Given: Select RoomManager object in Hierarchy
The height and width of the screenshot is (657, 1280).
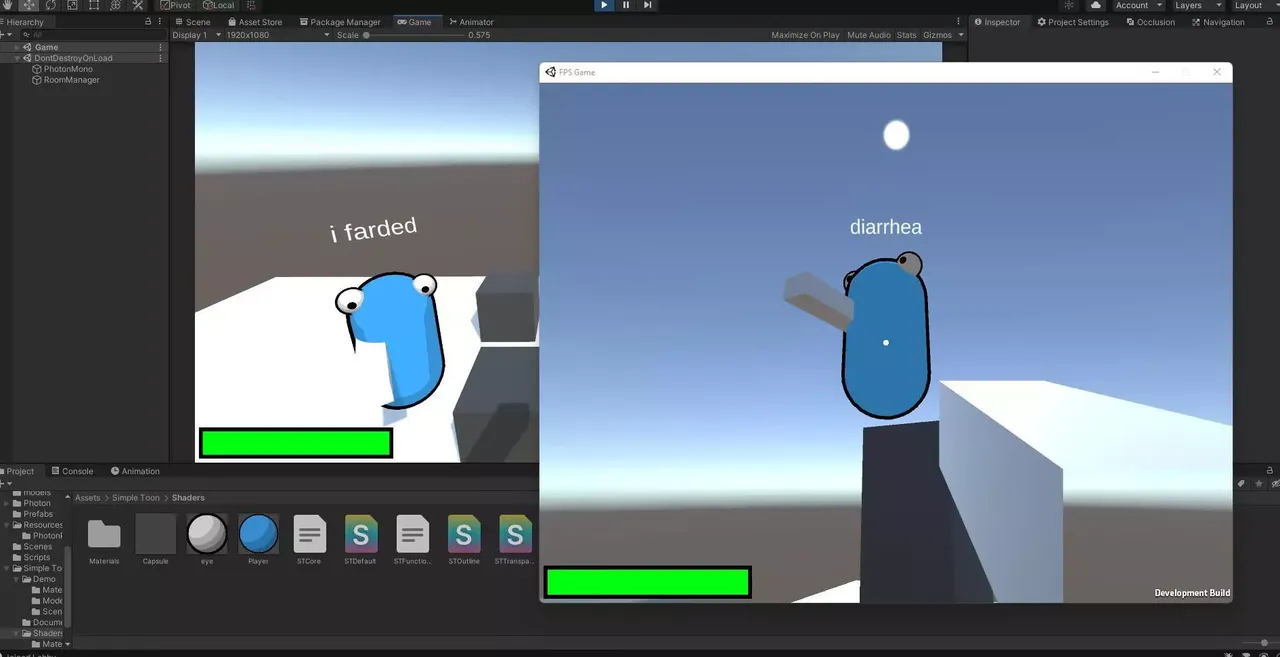Looking at the screenshot, I should [x=70, y=80].
